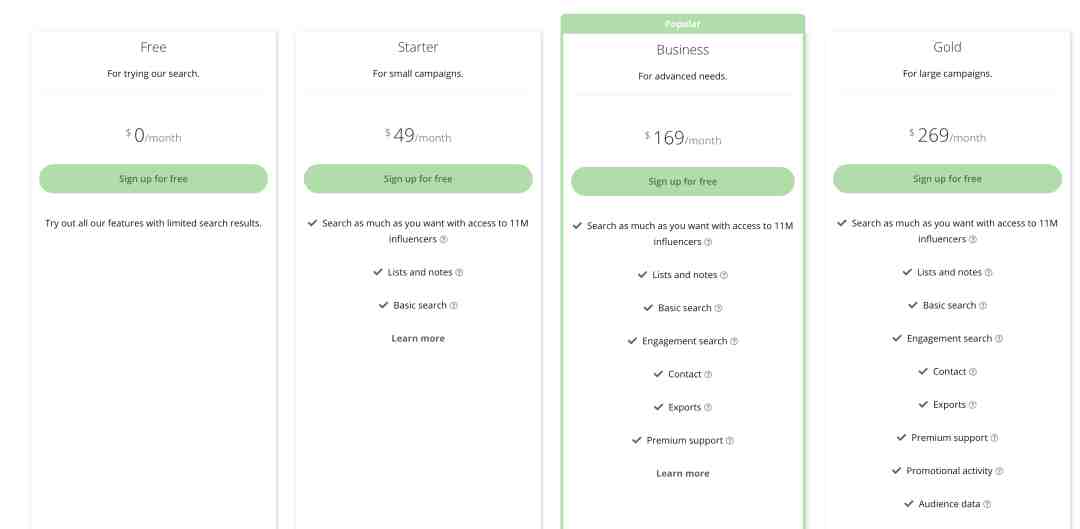
Task: Open Learn more link in Business plan
Action: coord(683,473)
